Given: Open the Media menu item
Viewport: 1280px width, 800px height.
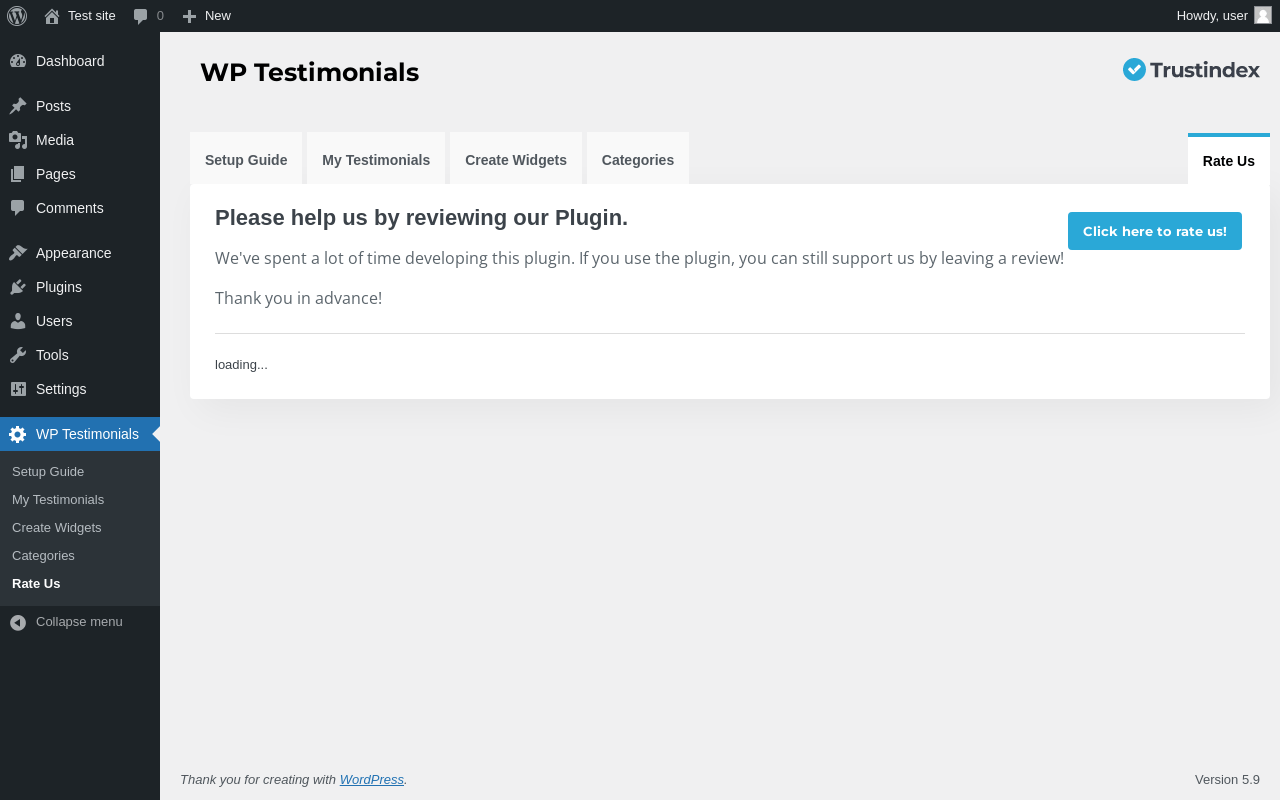Looking at the screenshot, I should [80, 140].
